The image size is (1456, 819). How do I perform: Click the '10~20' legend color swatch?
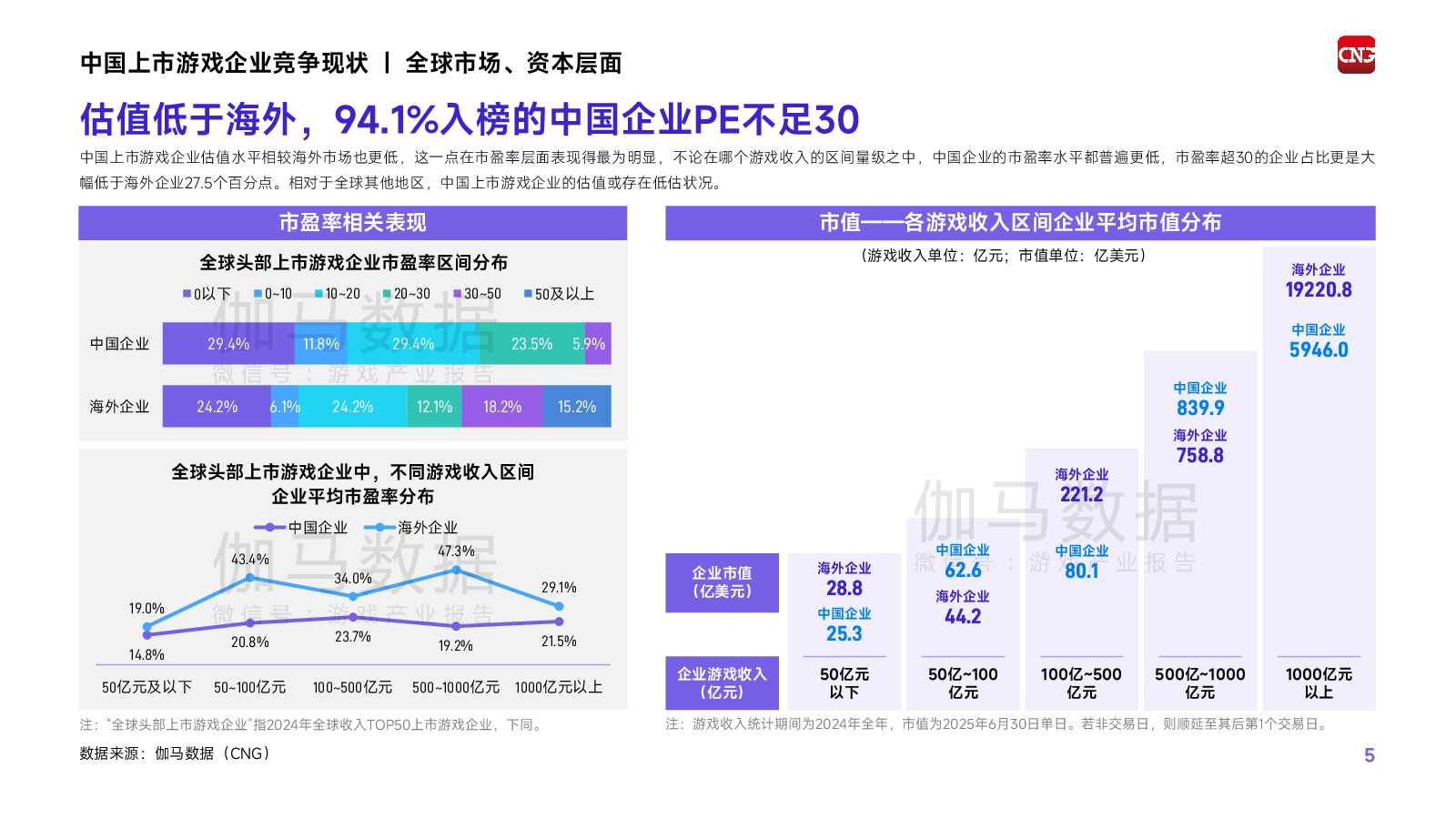tap(318, 294)
